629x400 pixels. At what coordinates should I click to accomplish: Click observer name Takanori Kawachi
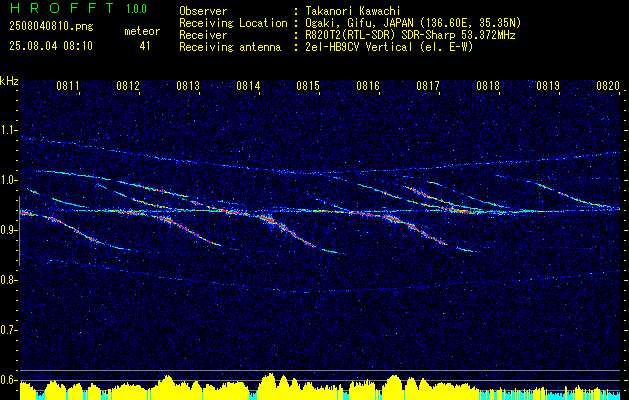click(353, 11)
